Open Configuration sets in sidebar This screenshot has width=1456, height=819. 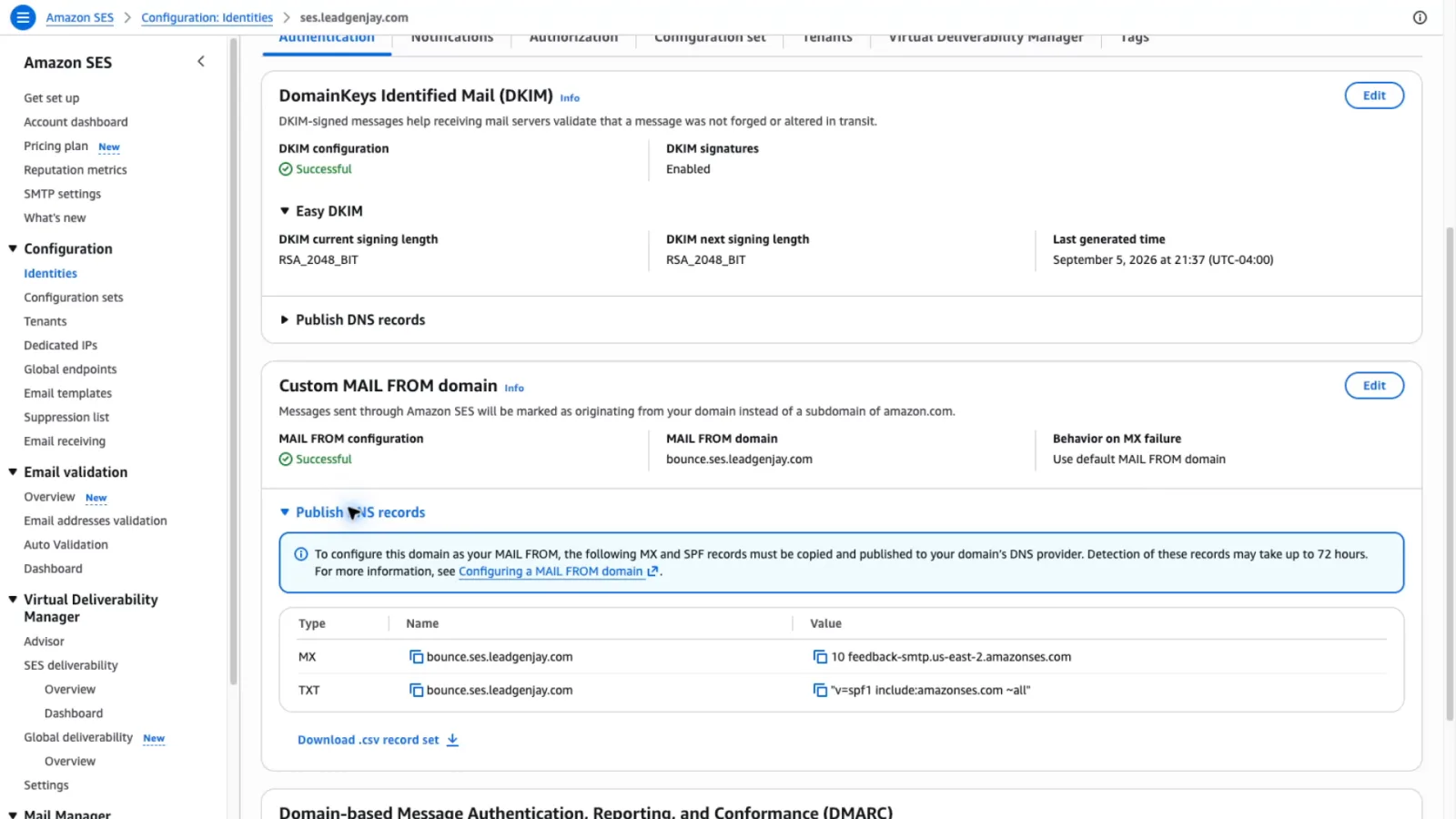(73, 298)
